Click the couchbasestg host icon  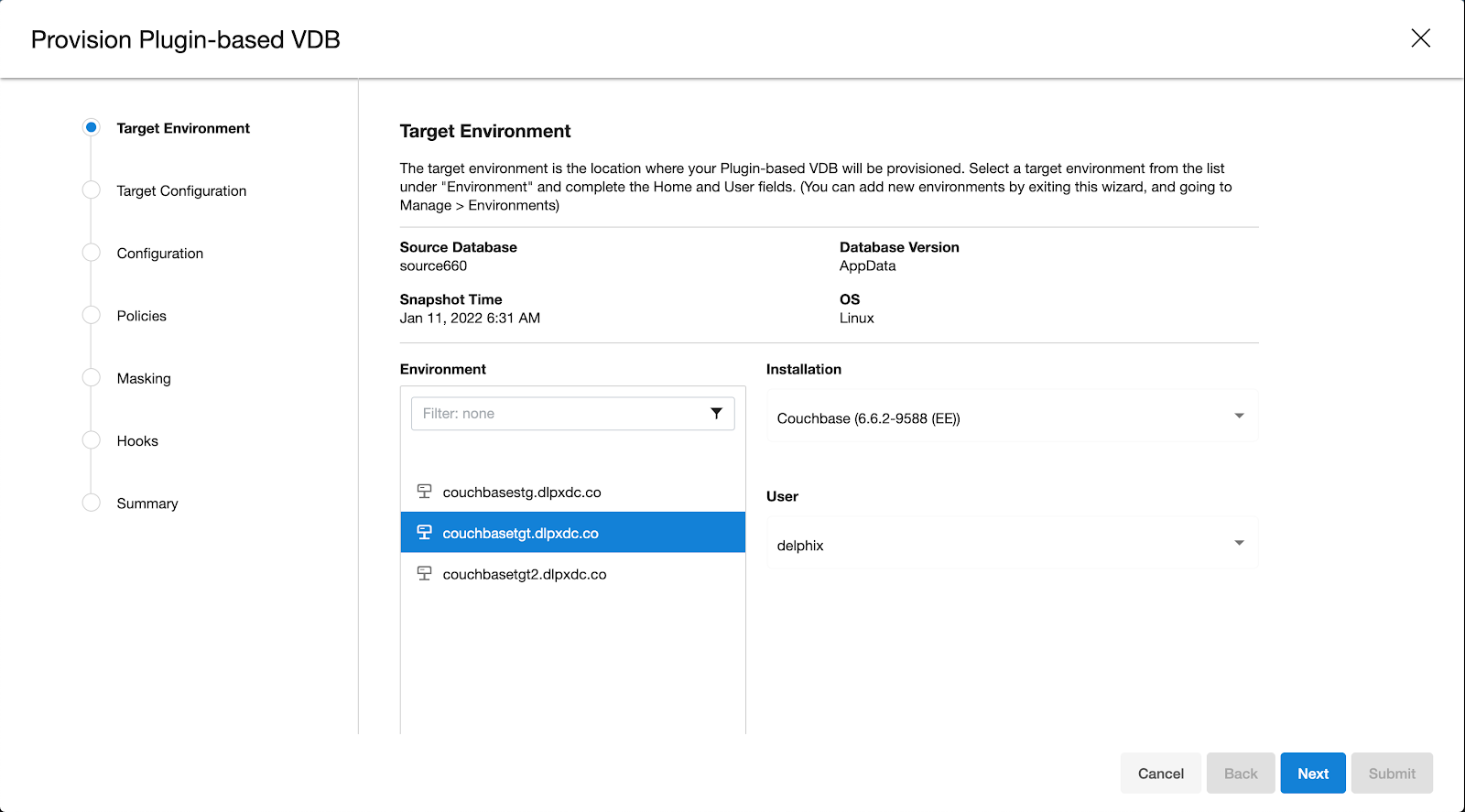(x=424, y=492)
